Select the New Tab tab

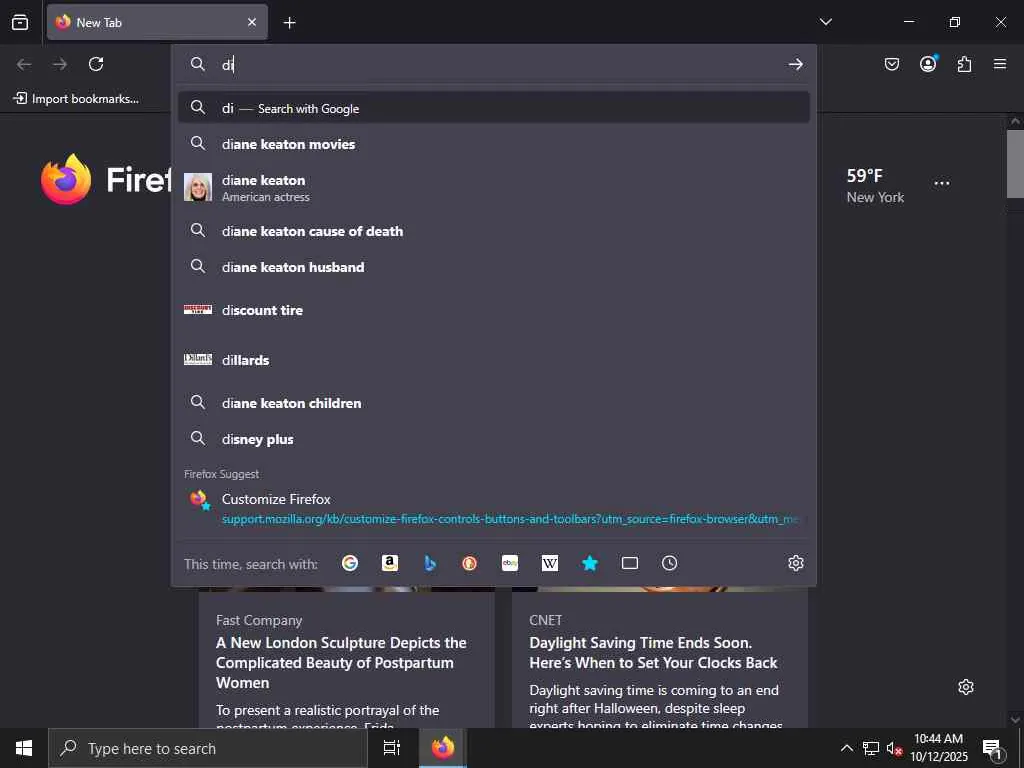(157, 22)
